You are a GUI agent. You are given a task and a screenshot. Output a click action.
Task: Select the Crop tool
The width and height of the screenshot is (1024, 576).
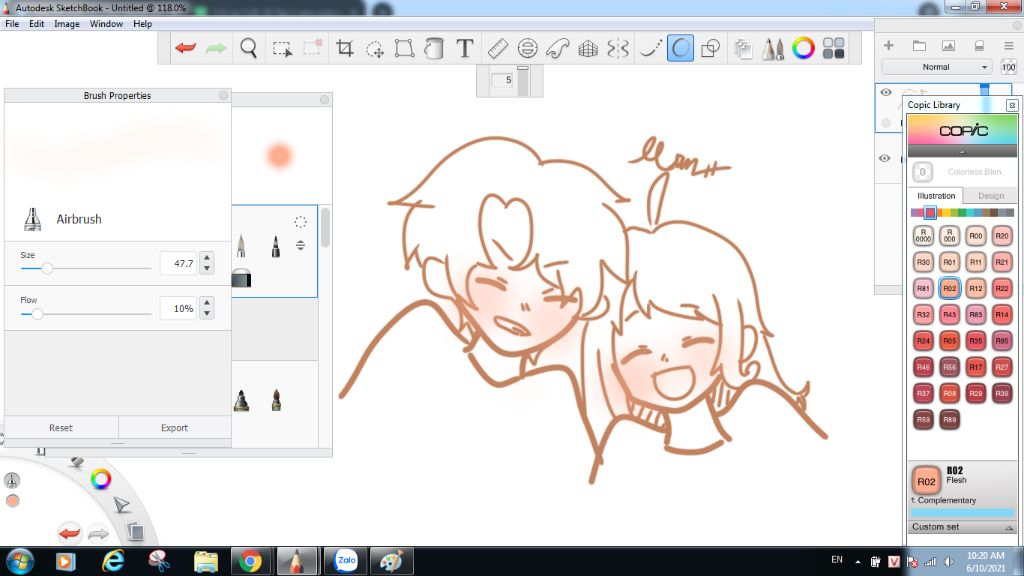click(344, 48)
